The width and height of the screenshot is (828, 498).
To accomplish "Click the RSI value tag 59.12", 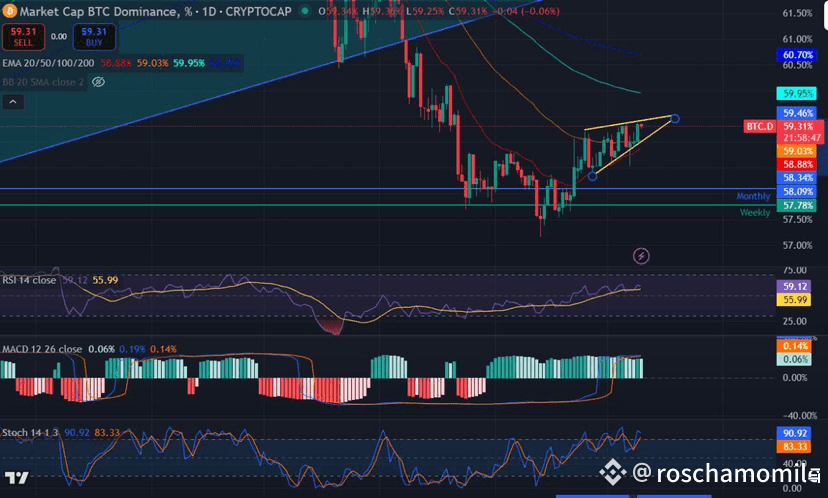I will [795, 286].
